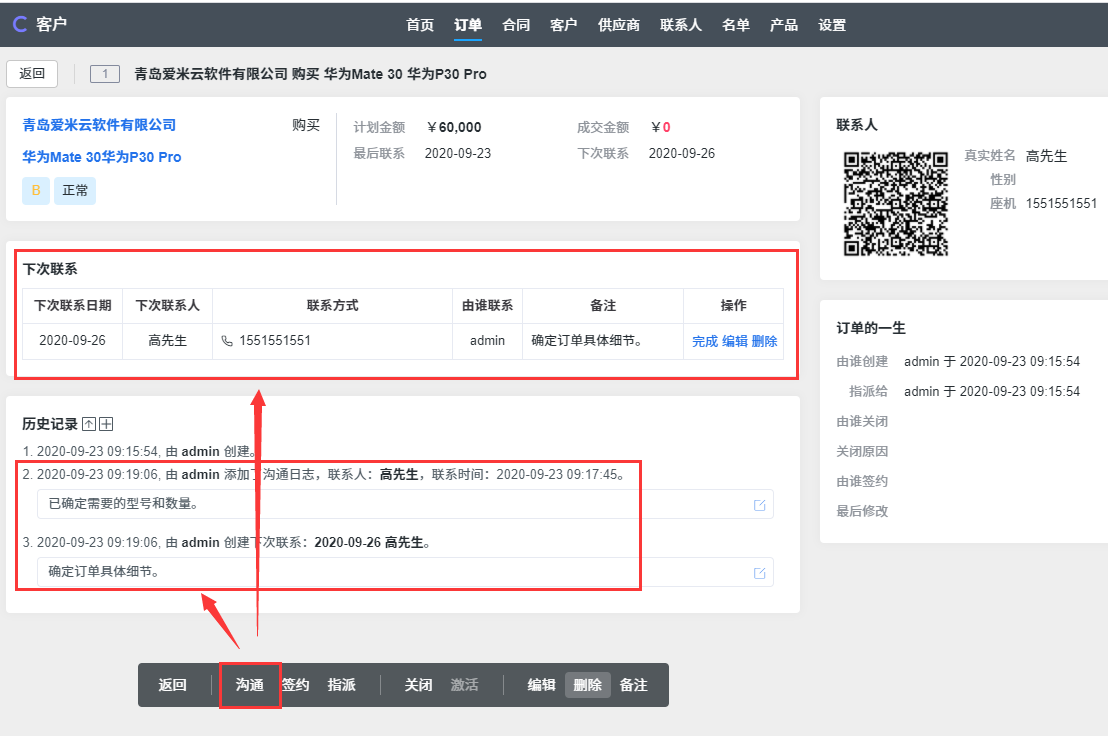The height and width of the screenshot is (736, 1108).
Task: Click the history sort order arrow icon
Action: 89,424
